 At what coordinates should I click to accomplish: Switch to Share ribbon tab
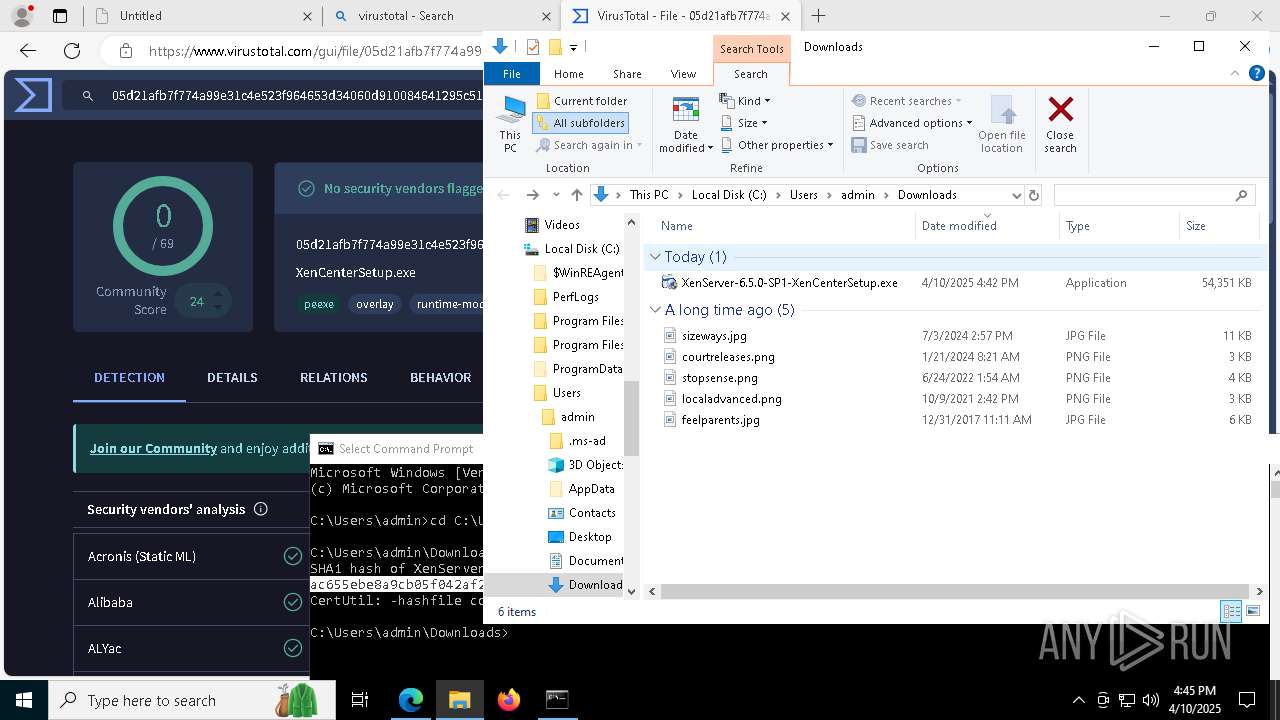tap(627, 74)
